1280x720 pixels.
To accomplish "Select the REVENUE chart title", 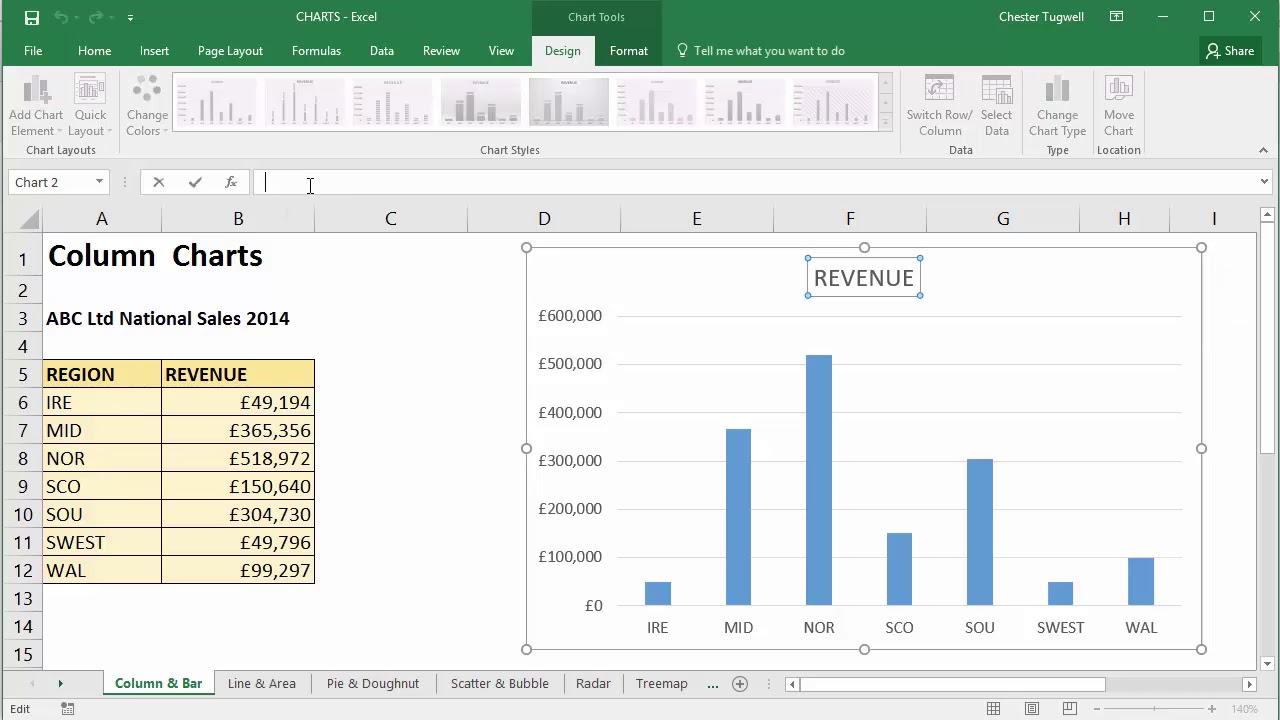I will pos(864,278).
